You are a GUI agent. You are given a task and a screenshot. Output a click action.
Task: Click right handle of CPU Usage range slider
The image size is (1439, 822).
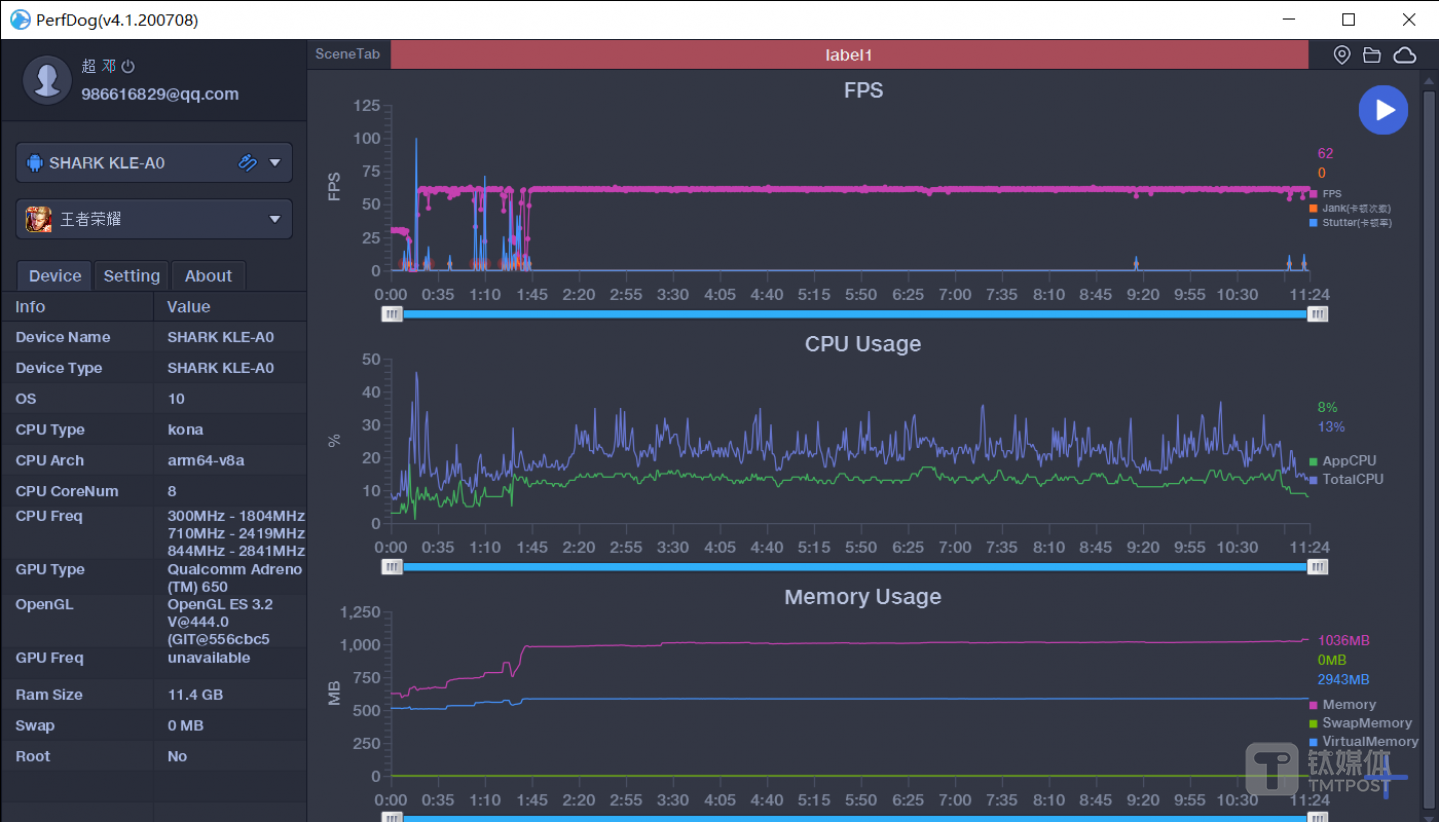(x=1318, y=567)
